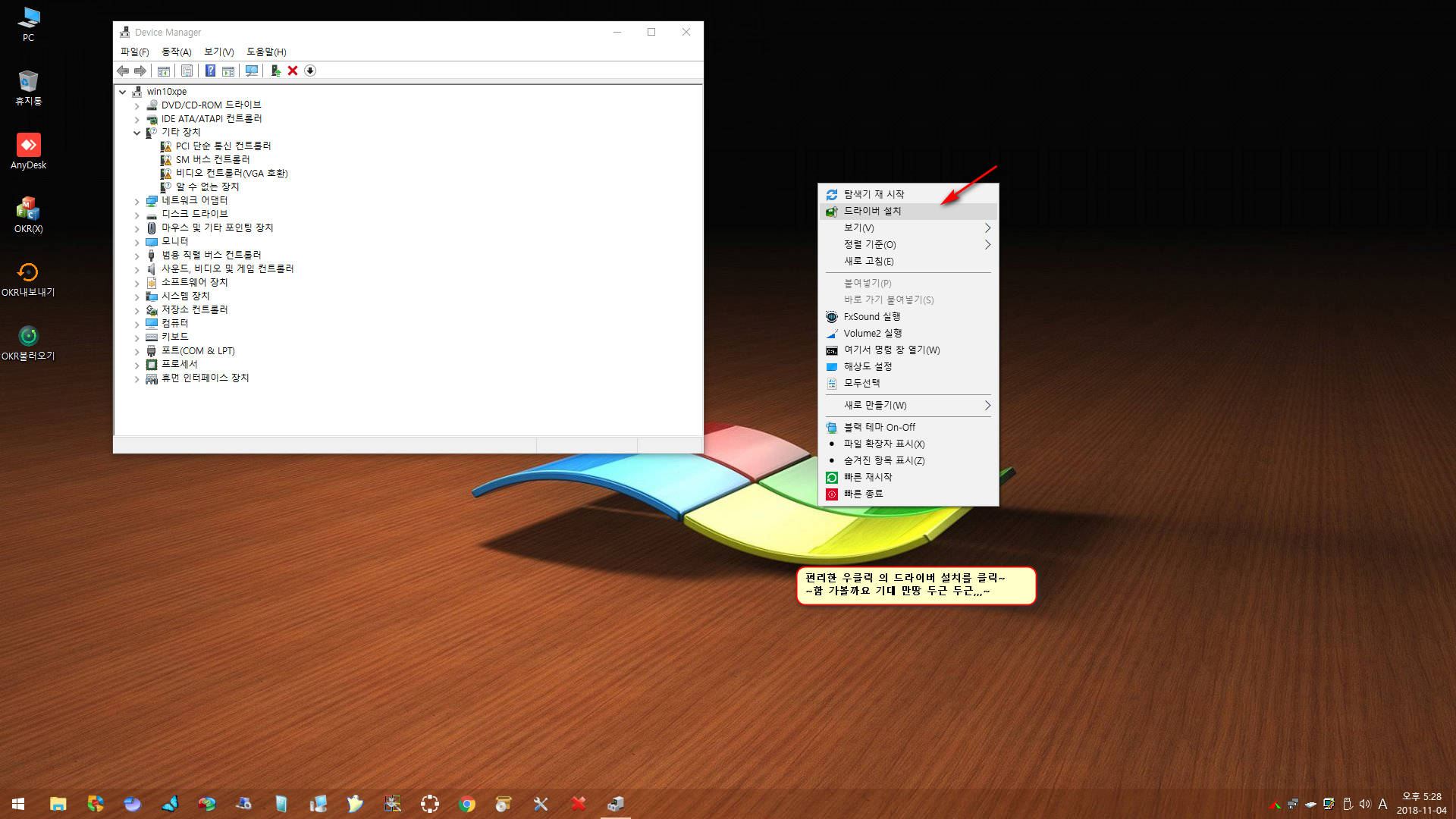Image resolution: width=1456 pixels, height=819 pixels.
Task: Expand 프로세서 category
Action: [137, 366]
